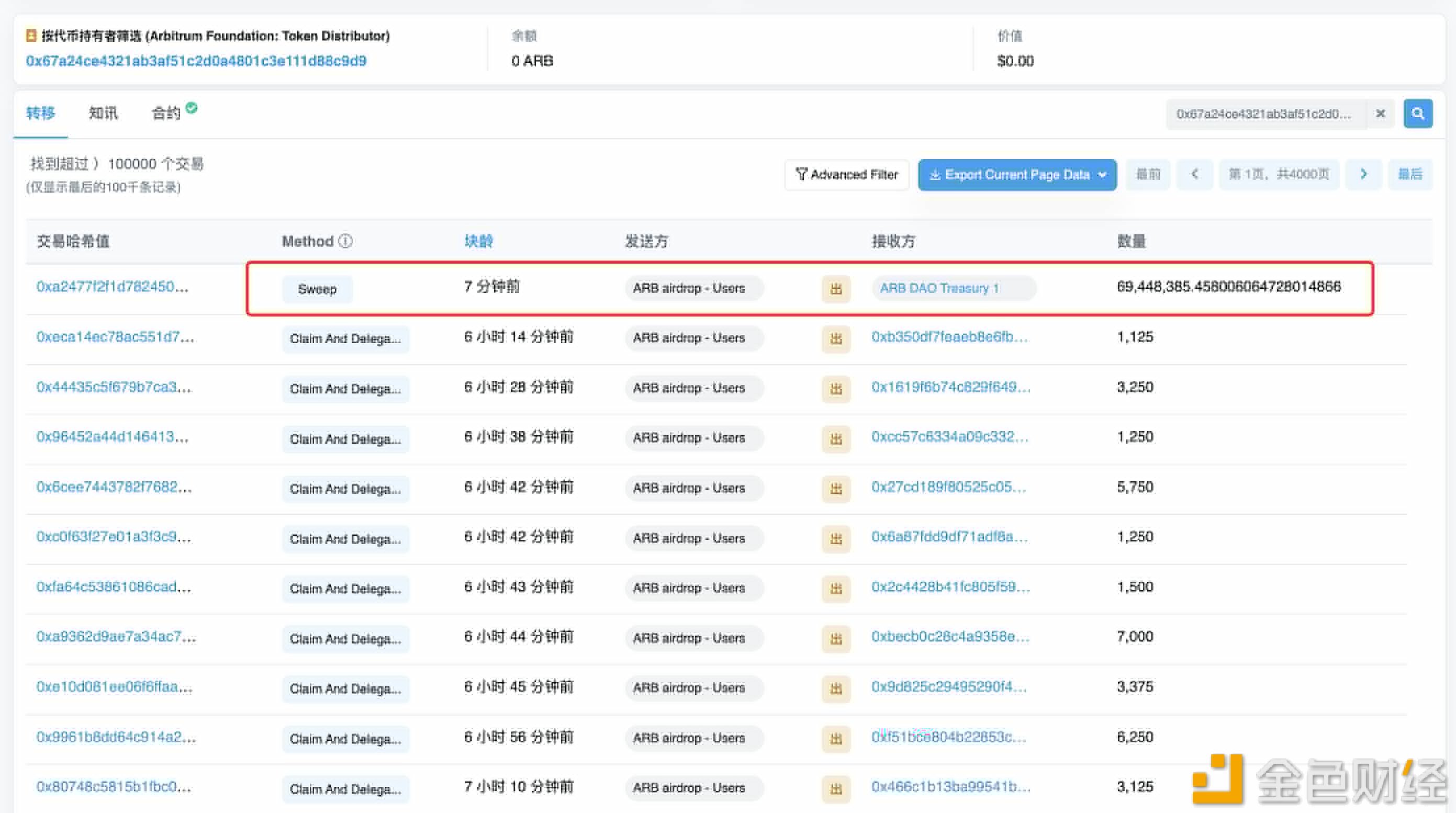Image resolution: width=1456 pixels, height=813 pixels.
Task: Open transaction hash 0x9961b8dd64c914a2
Action: [116, 737]
